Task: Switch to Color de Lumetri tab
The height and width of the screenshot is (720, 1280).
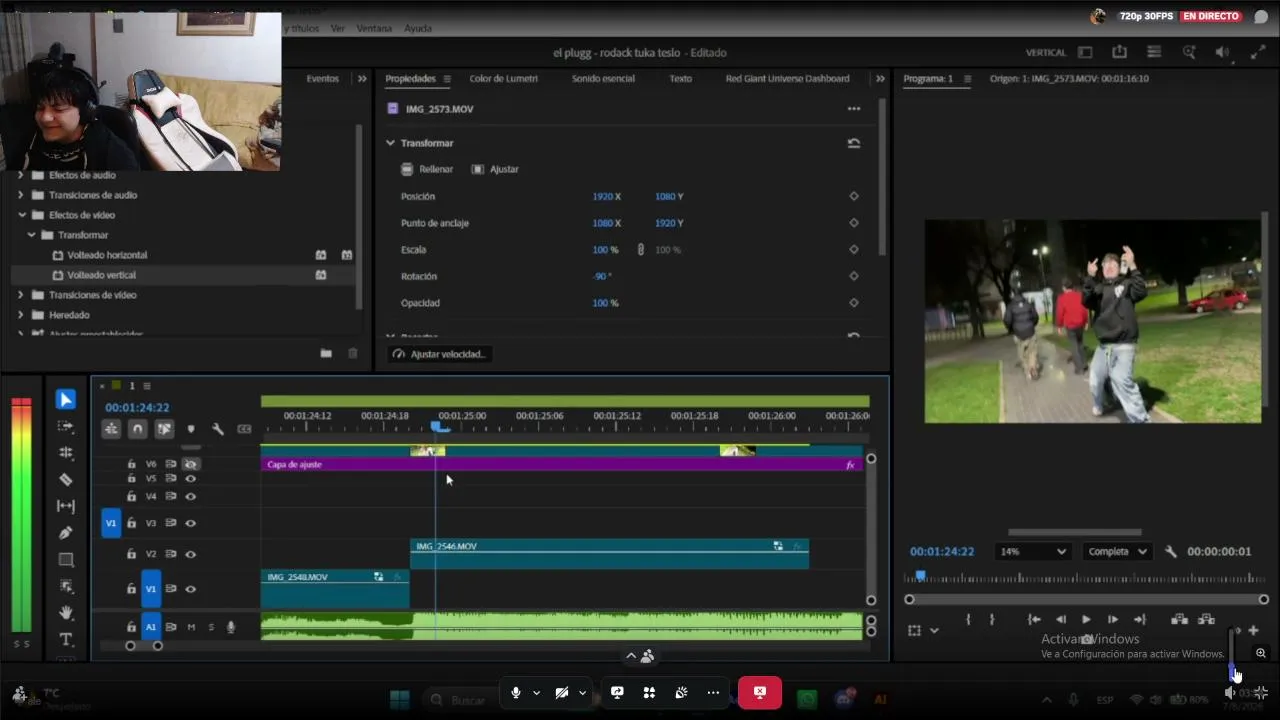Action: [503, 79]
